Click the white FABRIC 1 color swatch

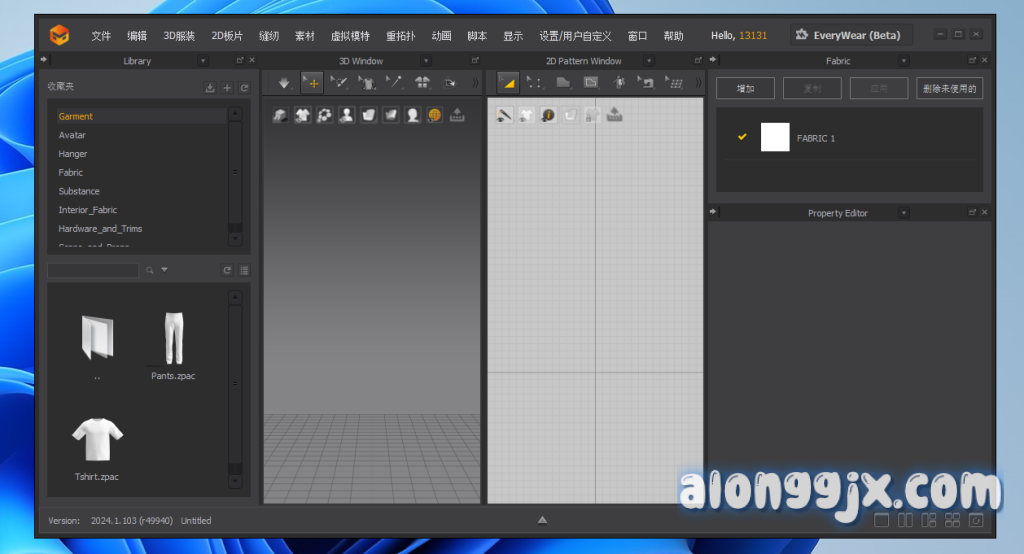[x=775, y=137]
